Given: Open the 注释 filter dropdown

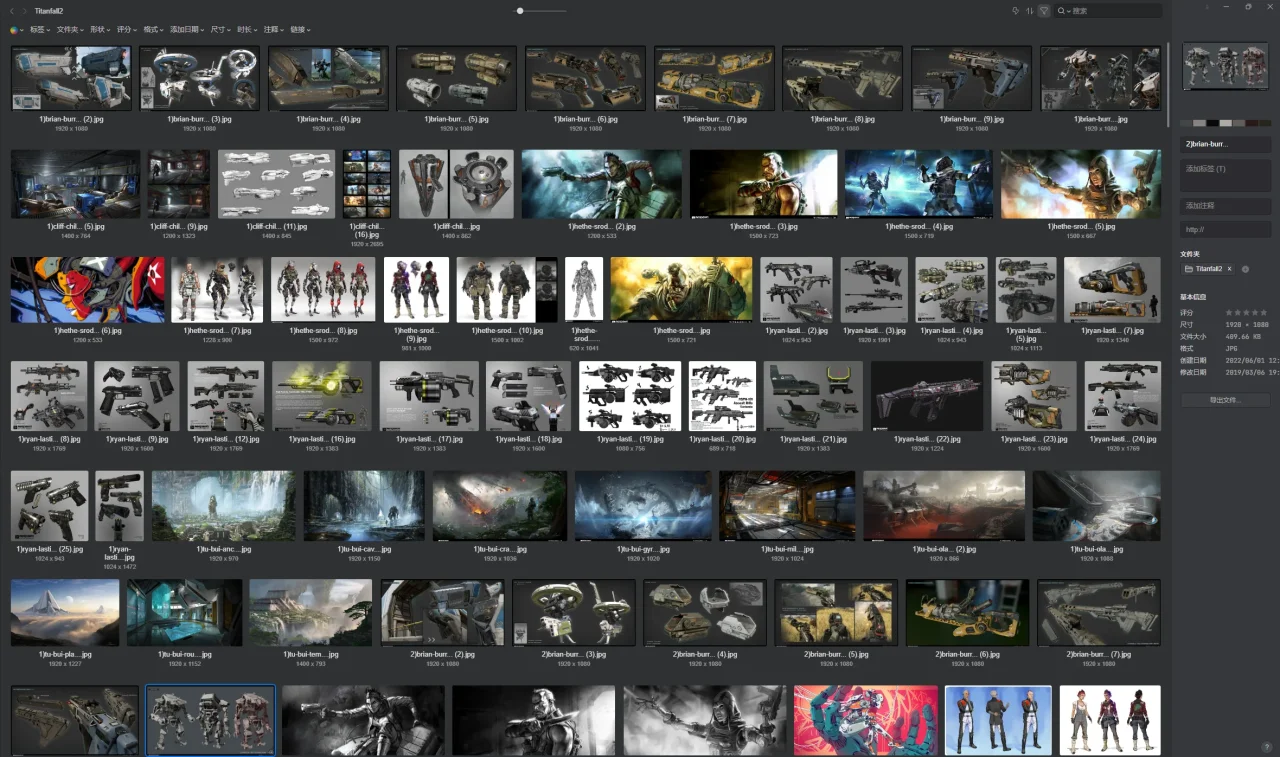Looking at the screenshot, I should tap(273, 30).
